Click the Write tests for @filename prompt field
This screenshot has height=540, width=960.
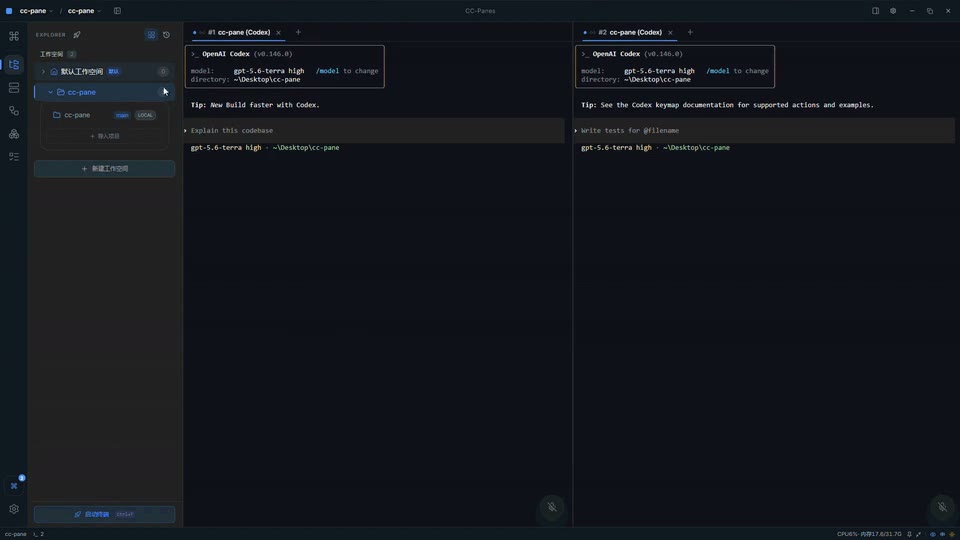[764, 130]
